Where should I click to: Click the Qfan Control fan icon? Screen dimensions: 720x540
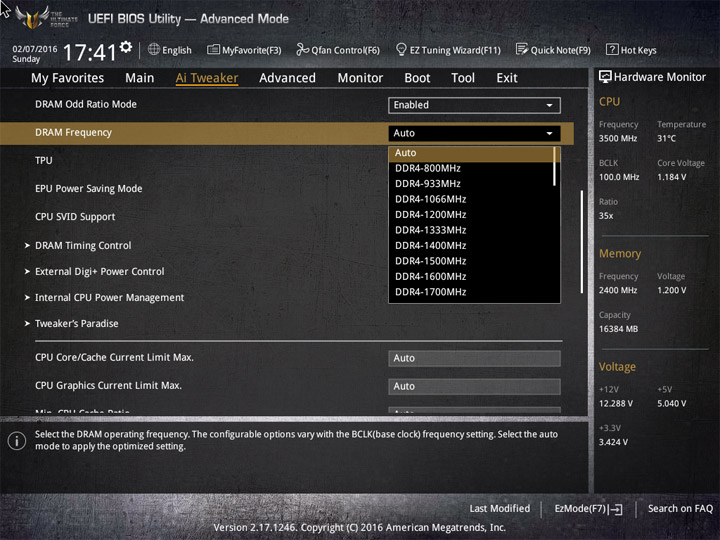click(x=303, y=49)
